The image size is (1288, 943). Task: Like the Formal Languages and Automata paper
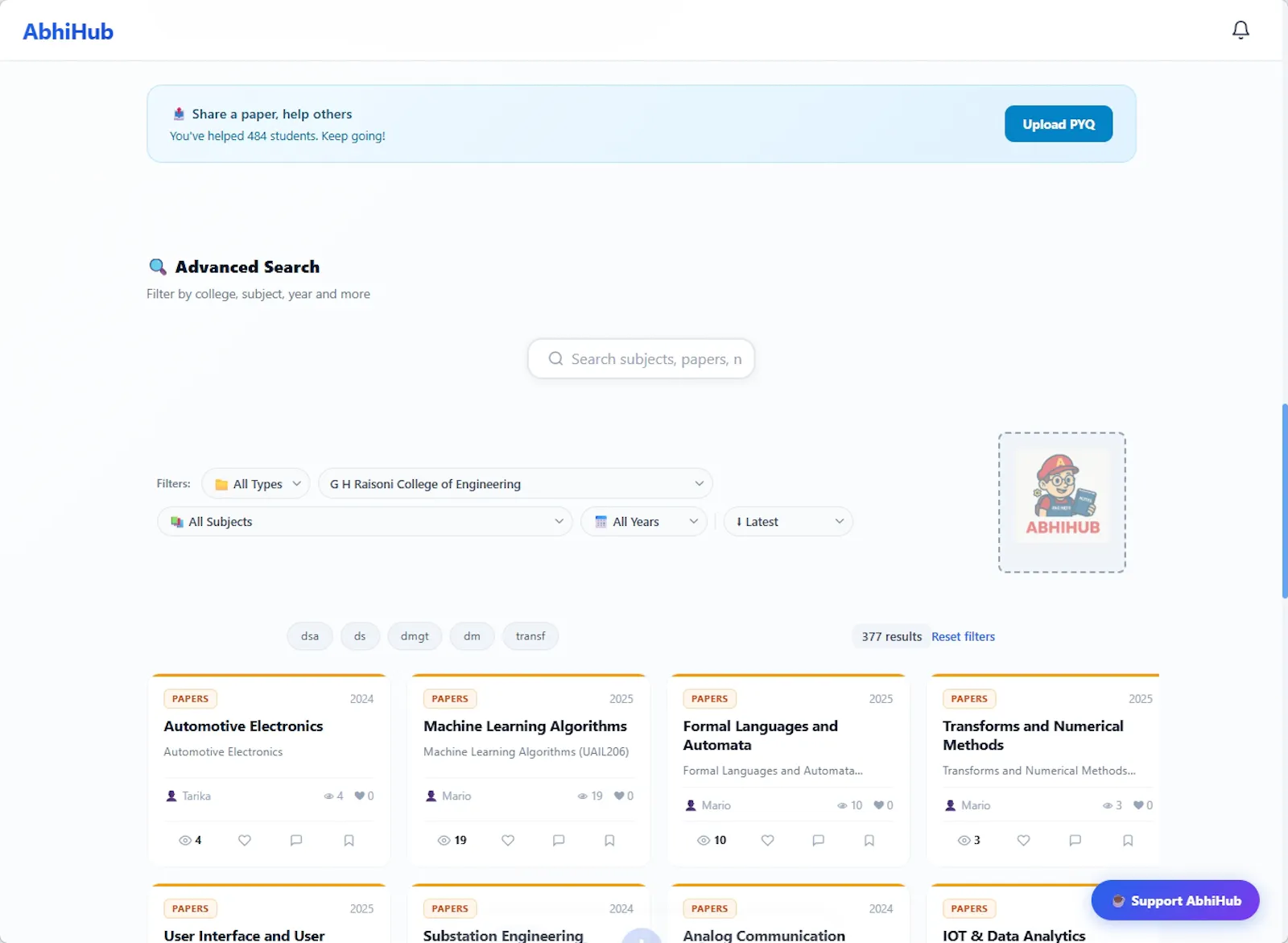pyautogui.click(x=767, y=840)
